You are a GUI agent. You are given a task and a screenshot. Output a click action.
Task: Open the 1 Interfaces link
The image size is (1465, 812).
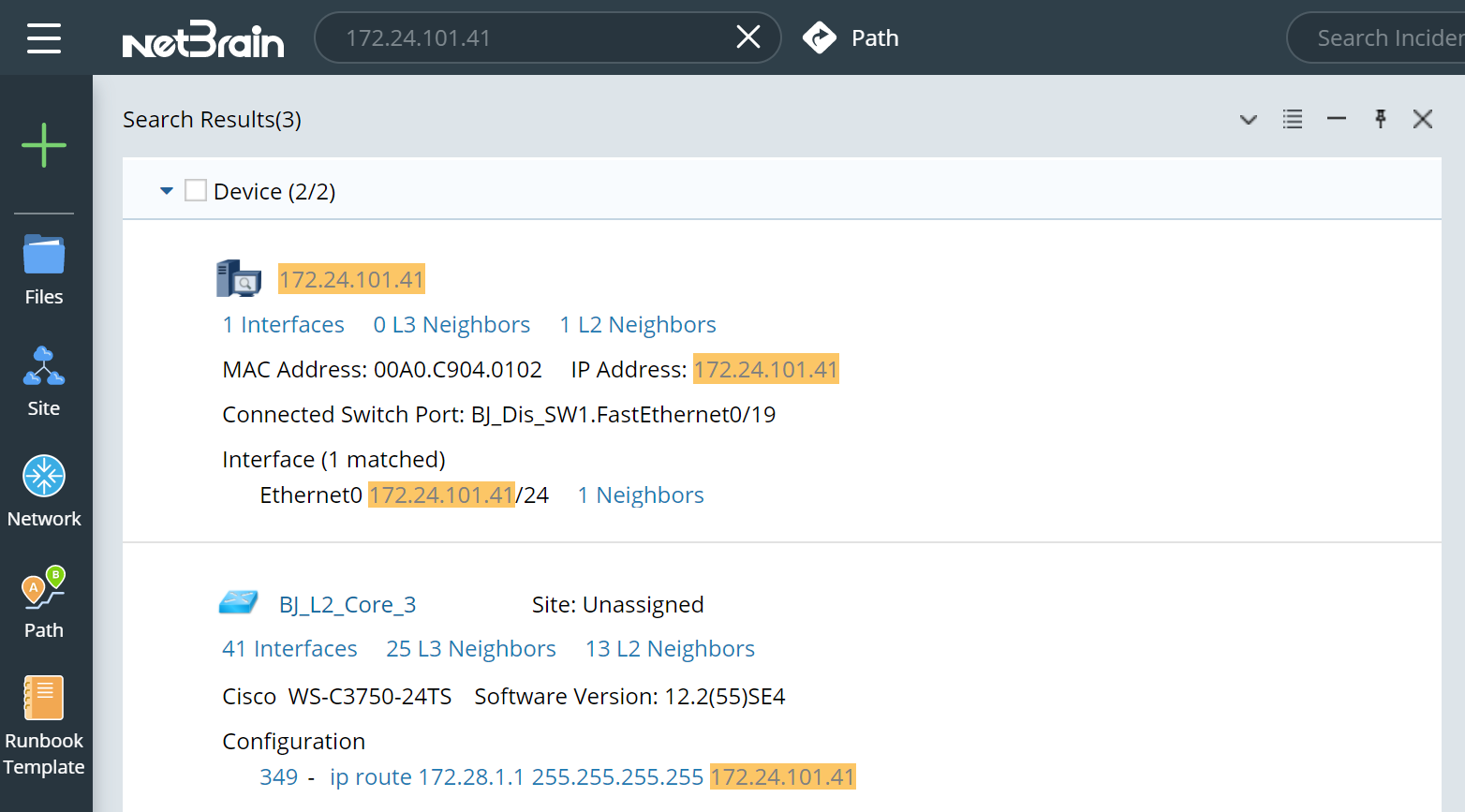coord(284,325)
